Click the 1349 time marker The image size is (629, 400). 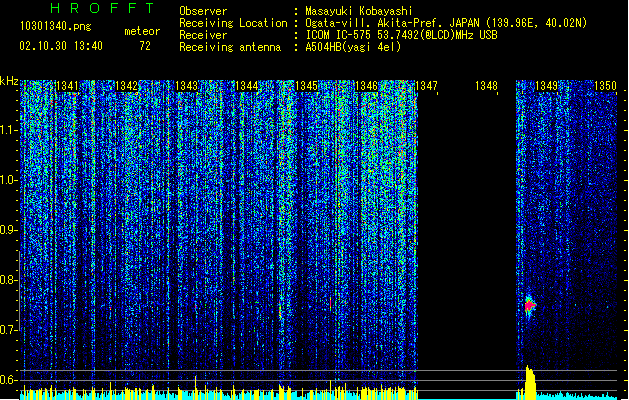(546, 86)
